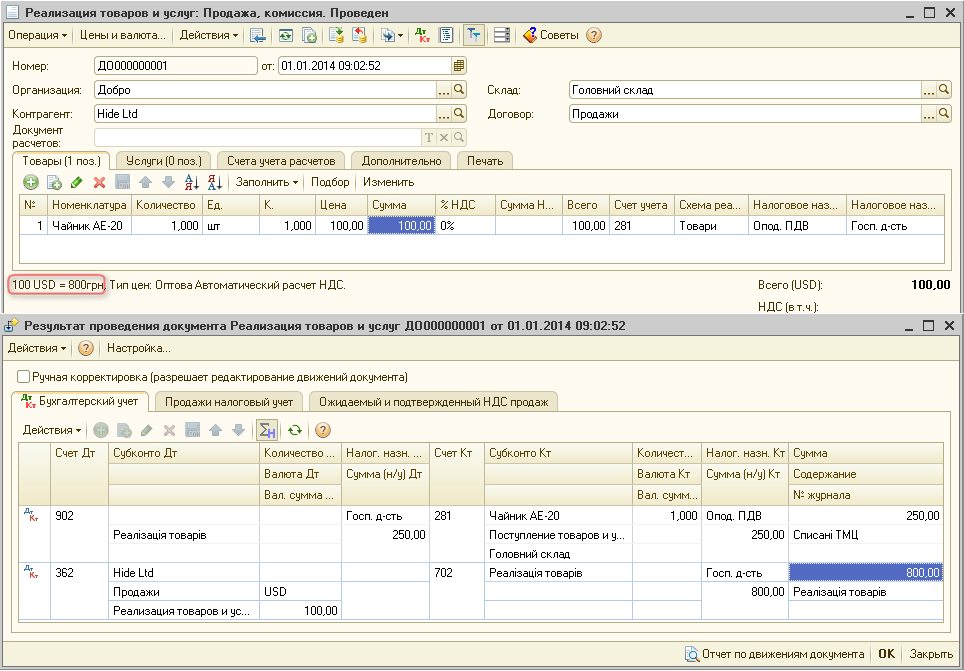
Task: Open help in the sales document toolbar
Action: pyautogui.click(x=593, y=35)
